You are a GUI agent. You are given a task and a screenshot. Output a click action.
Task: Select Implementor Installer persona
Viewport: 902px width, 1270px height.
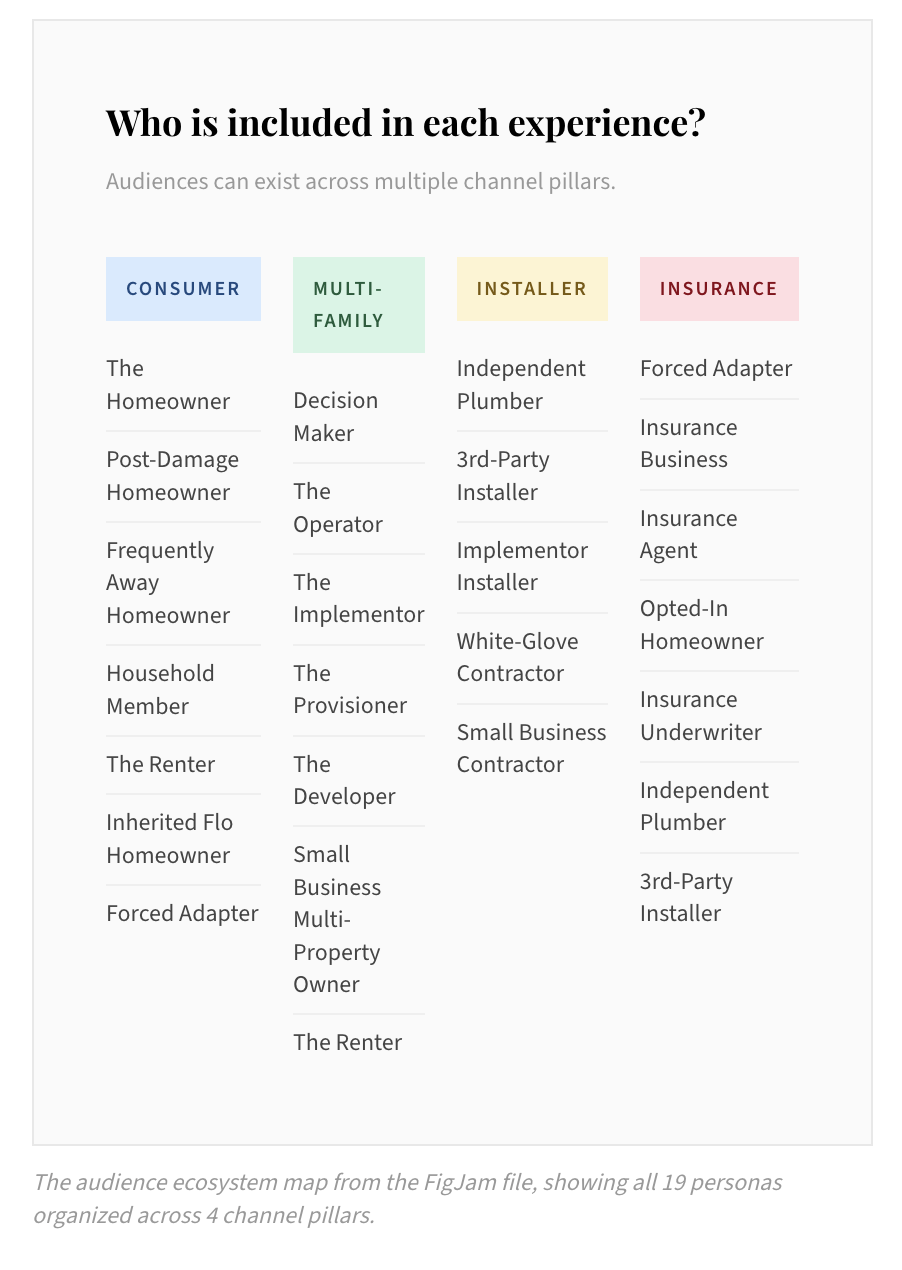[522, 566]
